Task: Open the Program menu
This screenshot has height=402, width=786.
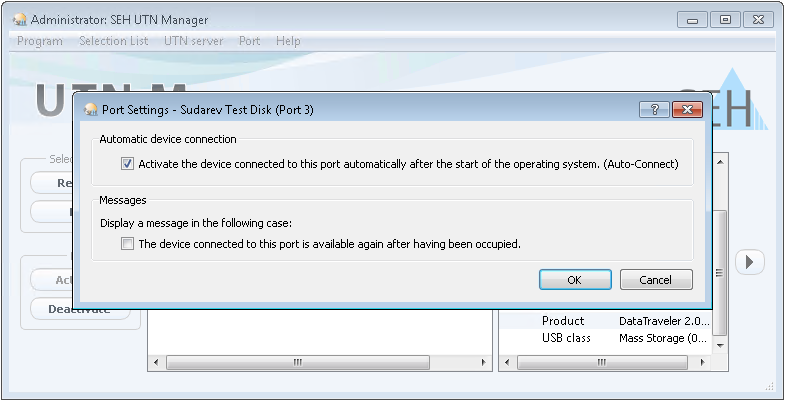Action: 40,41
